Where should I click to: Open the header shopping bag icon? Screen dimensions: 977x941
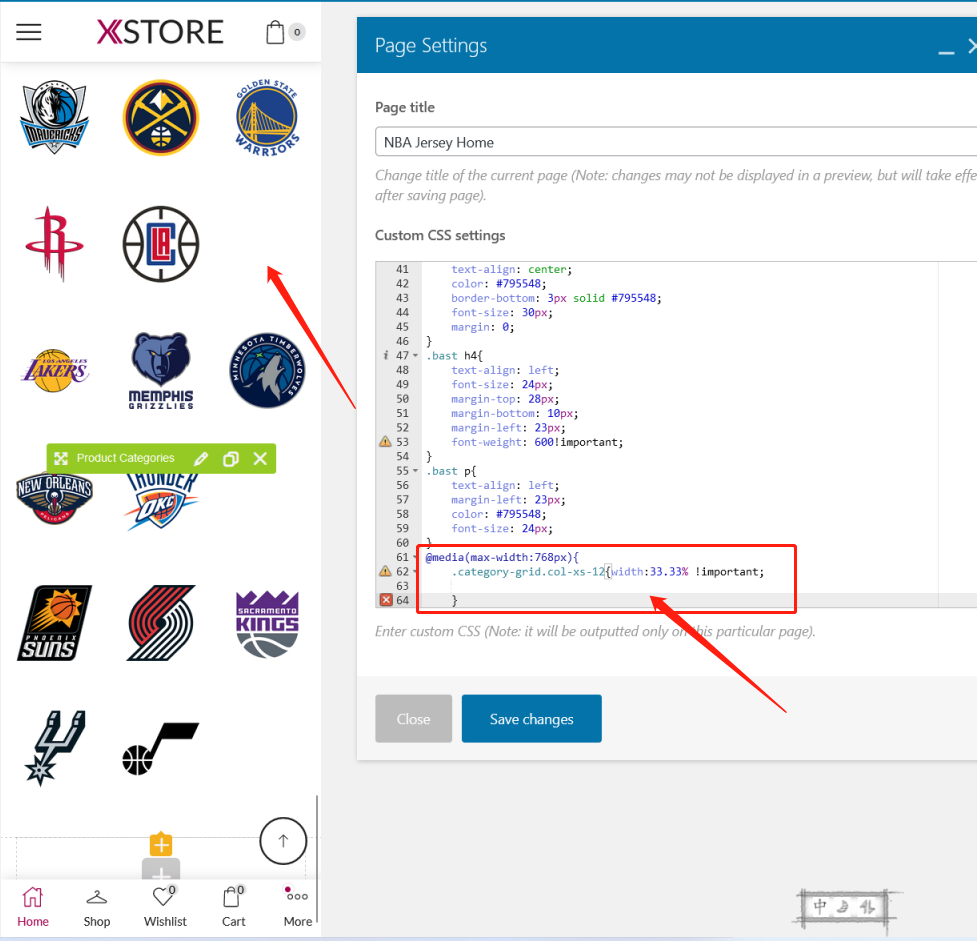pos(275,32)
